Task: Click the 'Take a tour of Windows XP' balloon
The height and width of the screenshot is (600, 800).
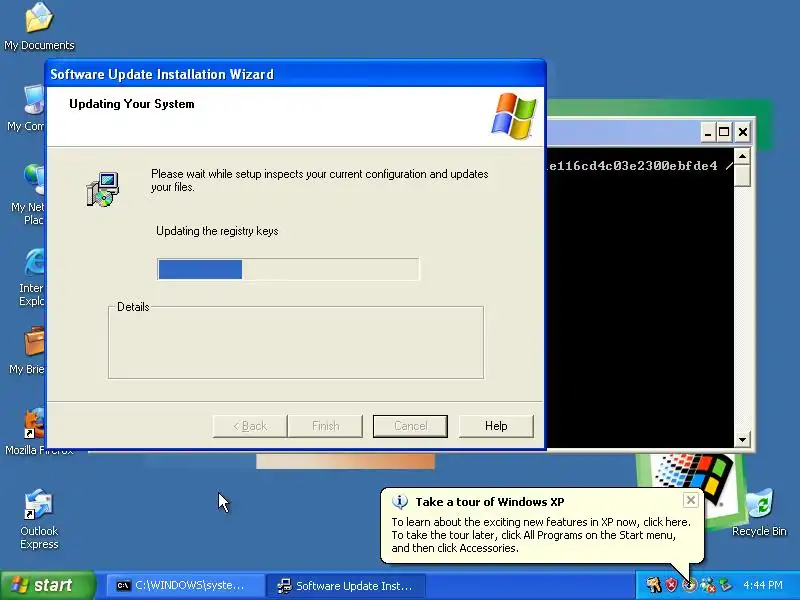Action: pyautogui.click(x=542, y=526)
